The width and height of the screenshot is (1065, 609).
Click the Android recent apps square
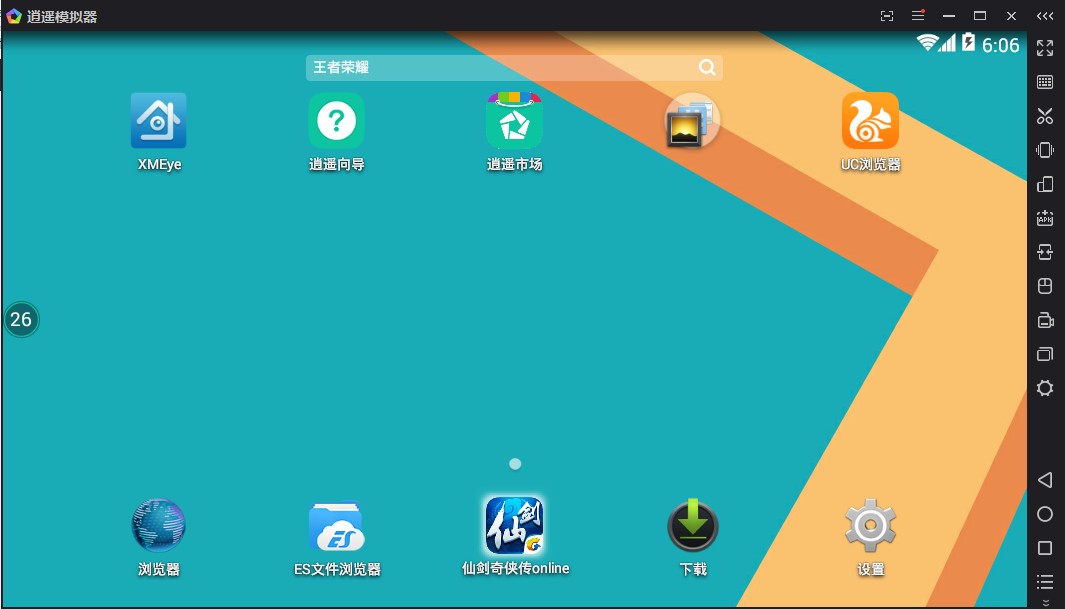coord(1045,548)
